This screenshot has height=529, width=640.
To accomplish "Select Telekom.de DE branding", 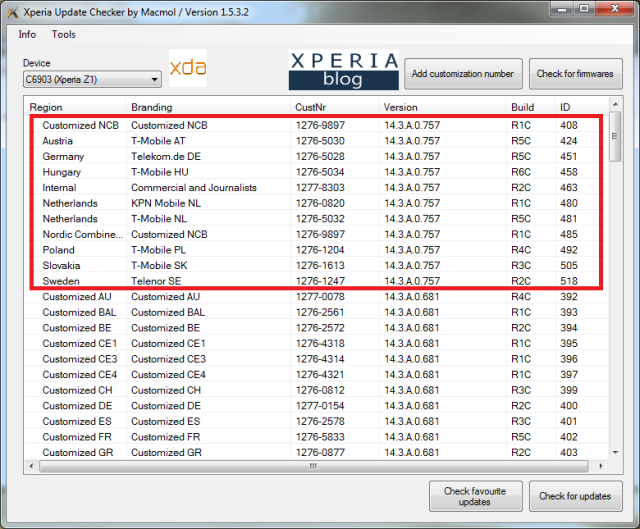I will 166,156.
